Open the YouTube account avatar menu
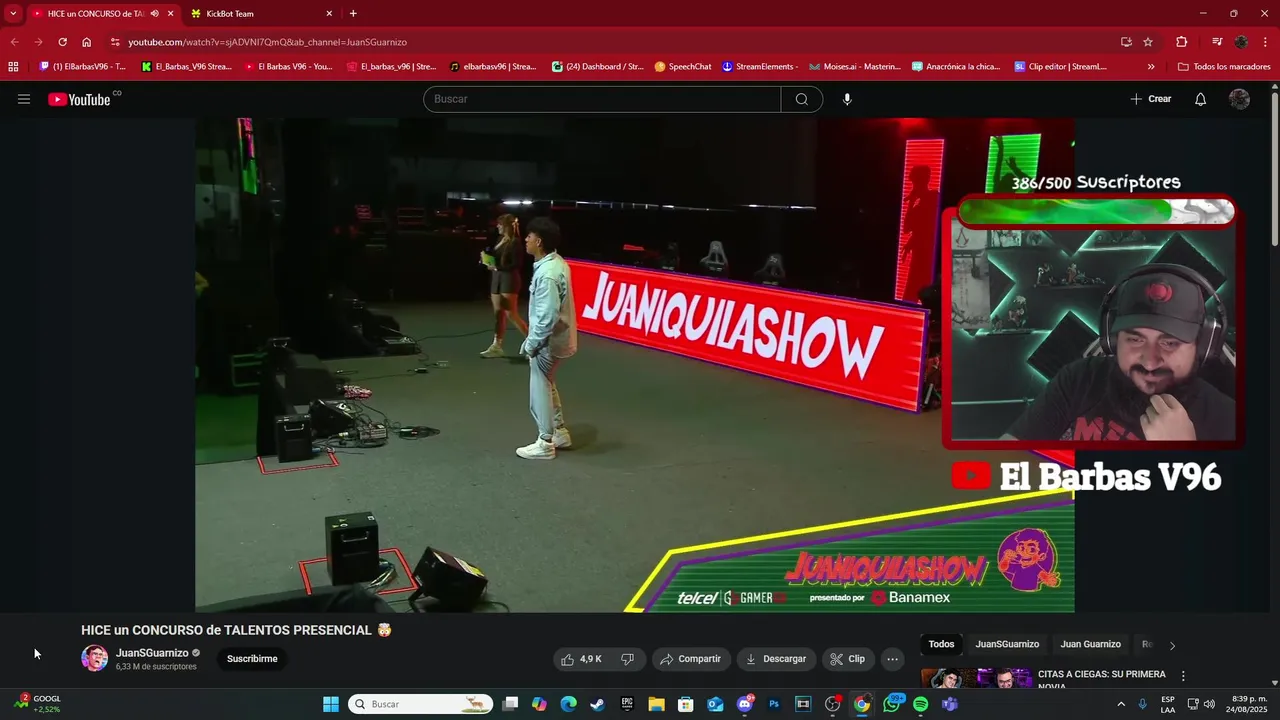The width and height of the screenshot is (1280, 720). pos(1239,99)
